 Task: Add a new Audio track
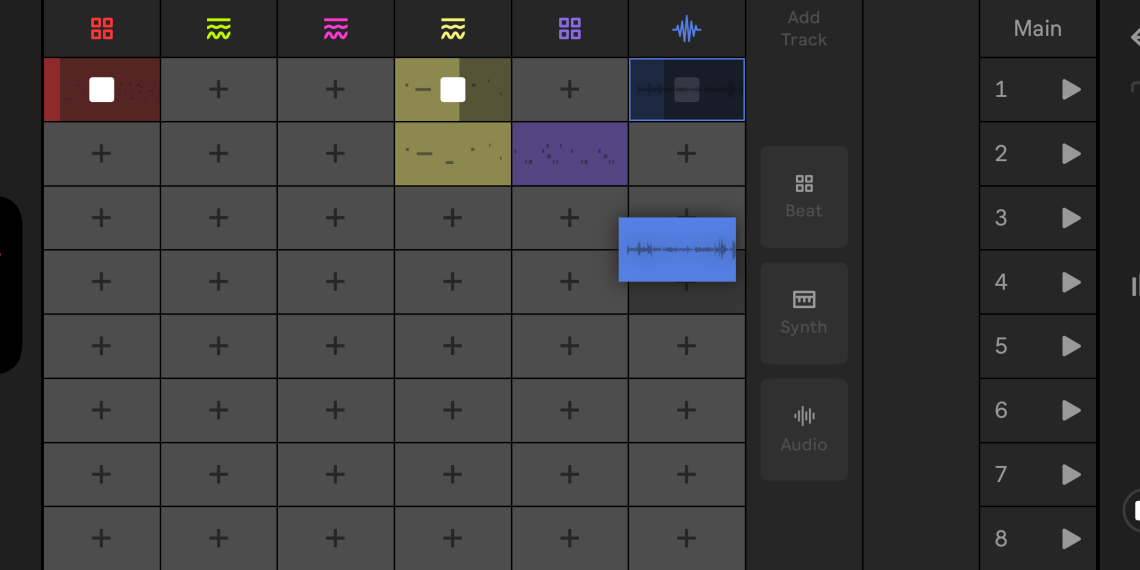[804, 430]
